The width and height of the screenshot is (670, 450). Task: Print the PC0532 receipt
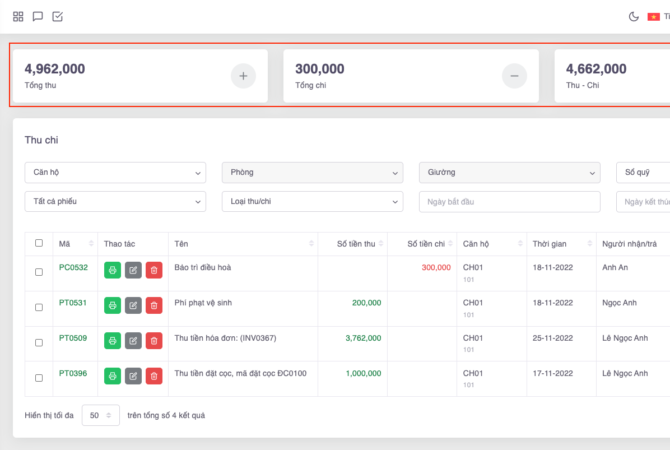pyautogui.click(x=112, y=270)
